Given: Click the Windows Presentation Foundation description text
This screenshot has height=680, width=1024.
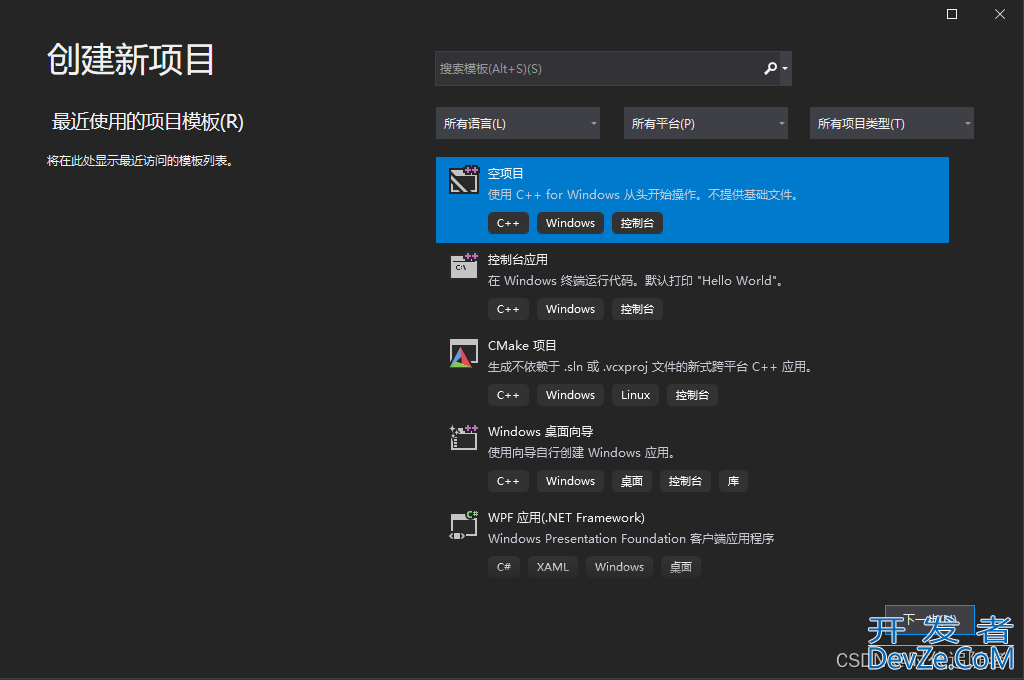Looking at the screenshot, I should tap(631, 539).
